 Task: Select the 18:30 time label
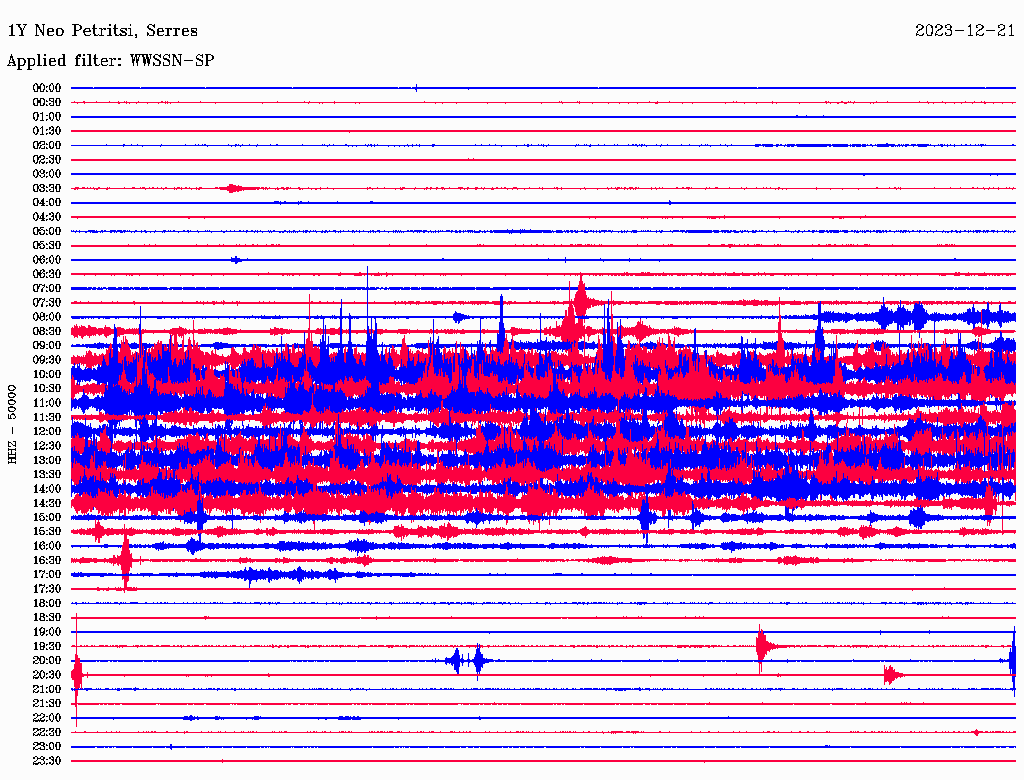47,617
